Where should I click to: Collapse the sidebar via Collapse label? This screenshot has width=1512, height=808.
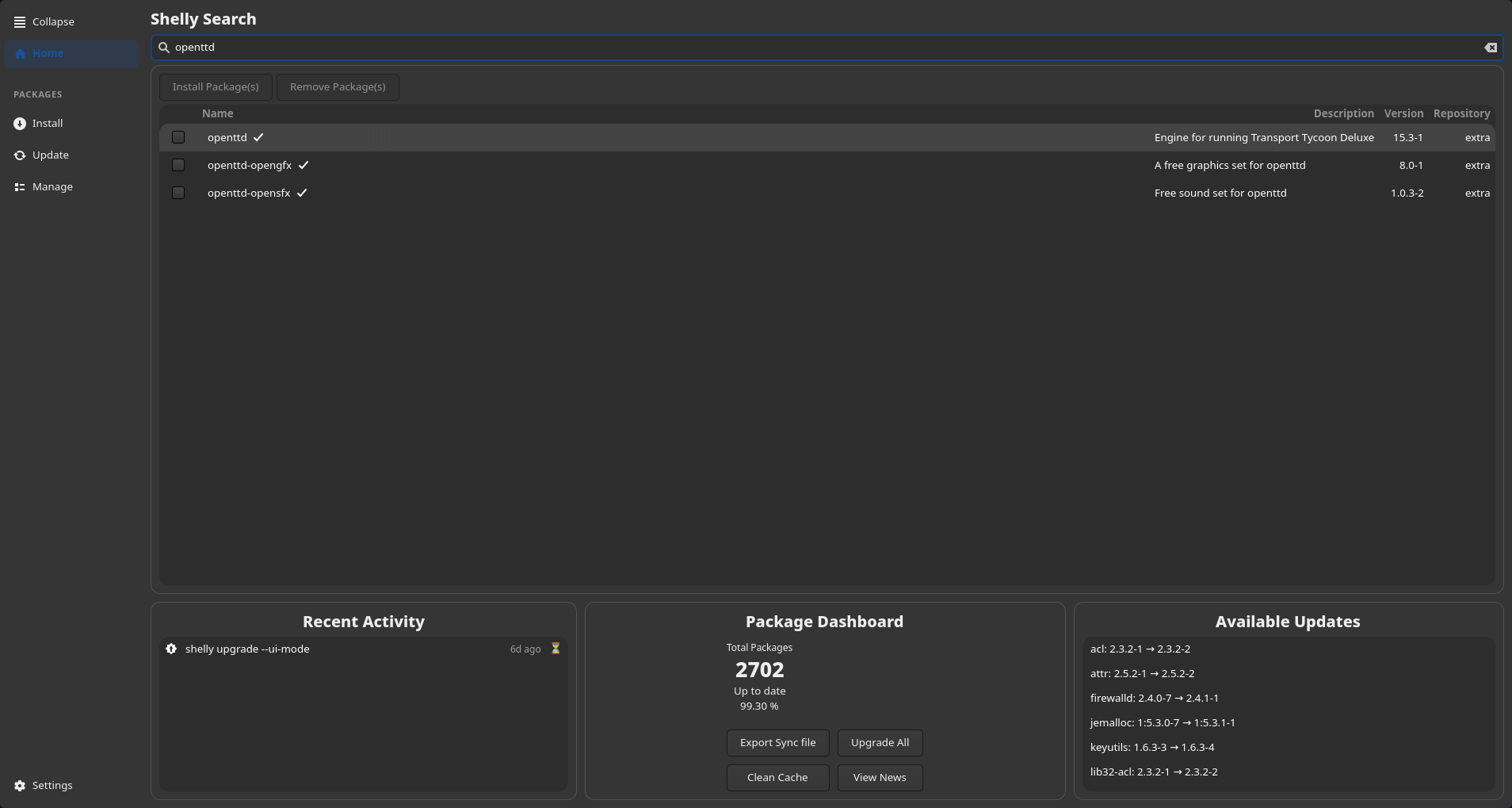pyautogui.click(x=53, y=22)
